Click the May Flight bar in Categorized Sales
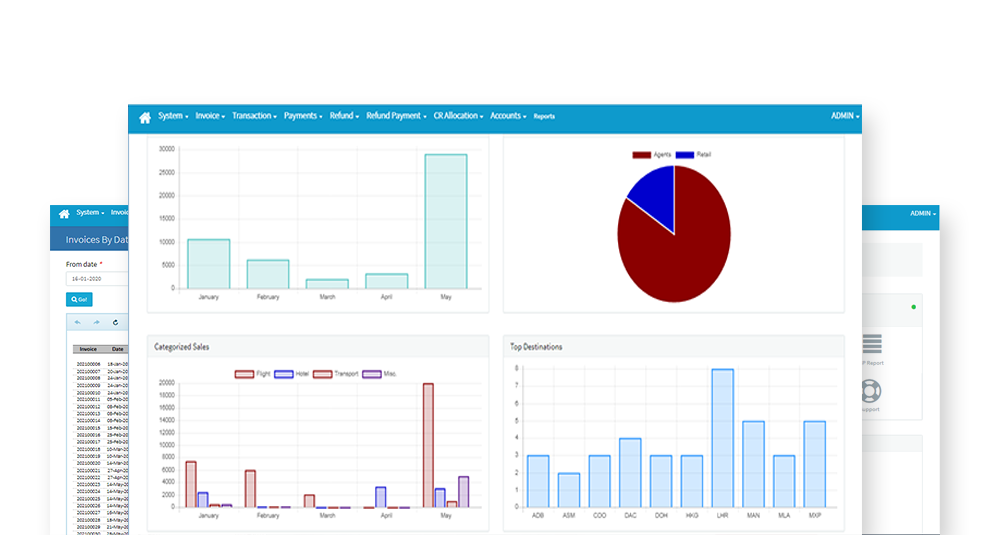This screenshot has width=990, height=535. point(428,445)
